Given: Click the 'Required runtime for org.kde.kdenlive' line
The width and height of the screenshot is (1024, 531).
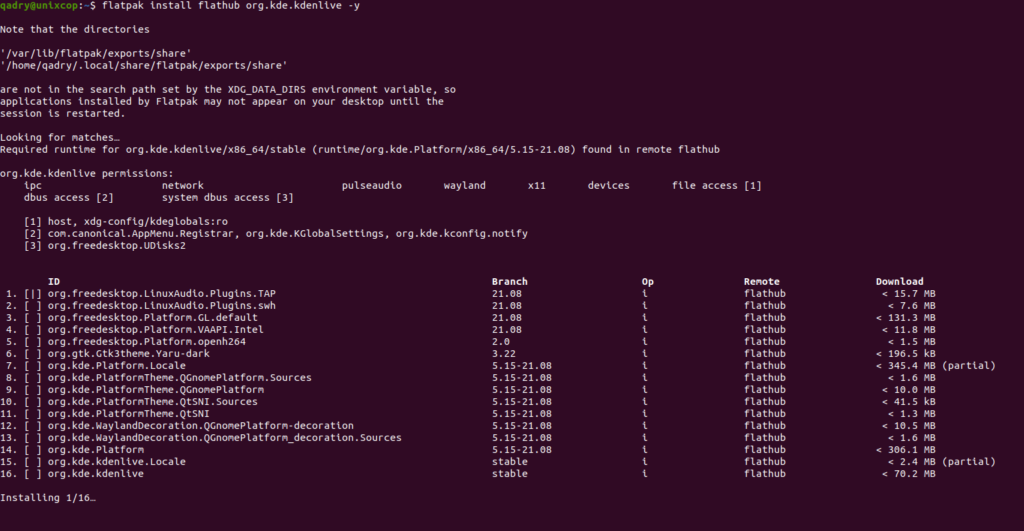Looking at the screenshot, I should (x=360, y=150).
